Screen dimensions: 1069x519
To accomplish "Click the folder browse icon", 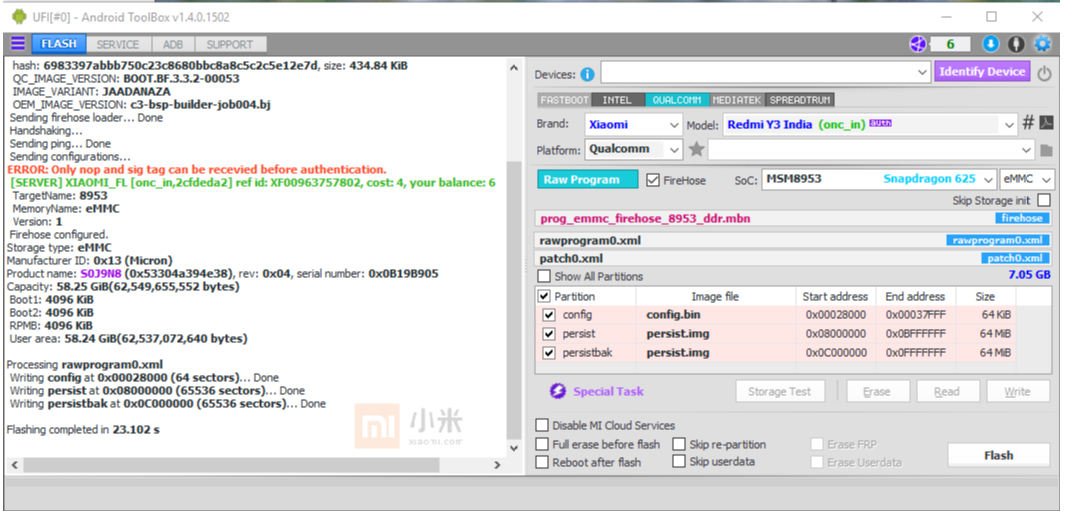I will pos(1046,150).
